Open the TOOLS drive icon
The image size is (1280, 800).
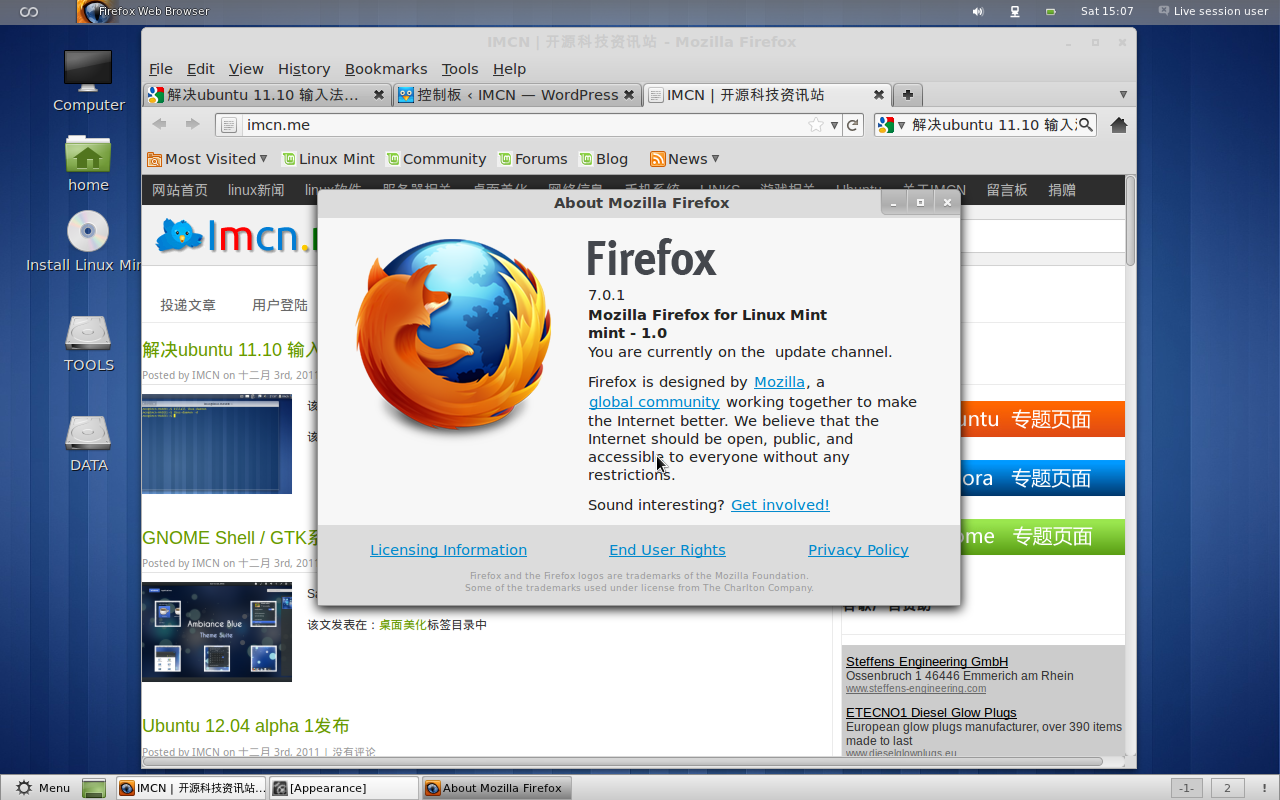click(88, 333)
